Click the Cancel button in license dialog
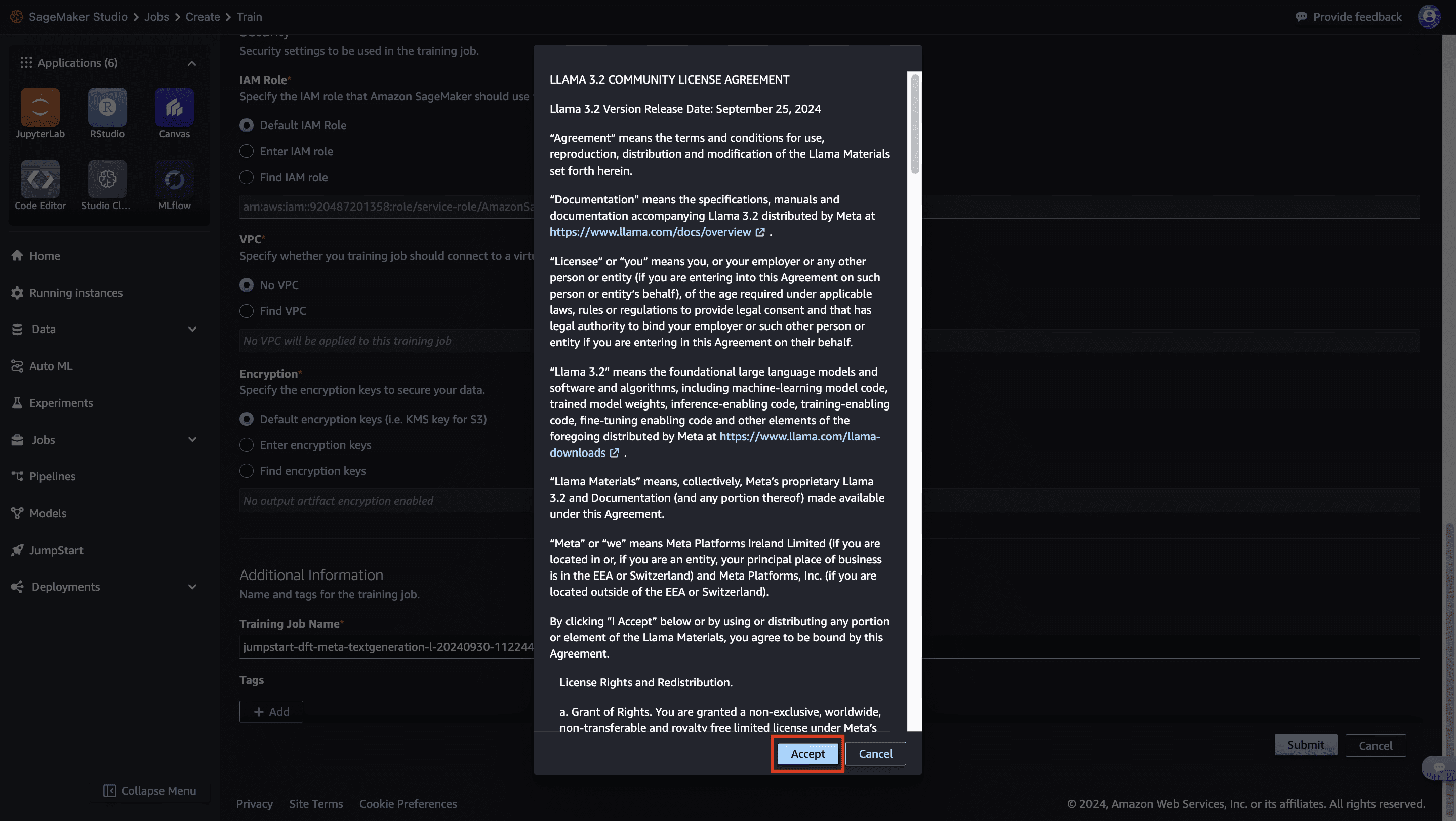The image size is (1456, 821). [874, 753]
